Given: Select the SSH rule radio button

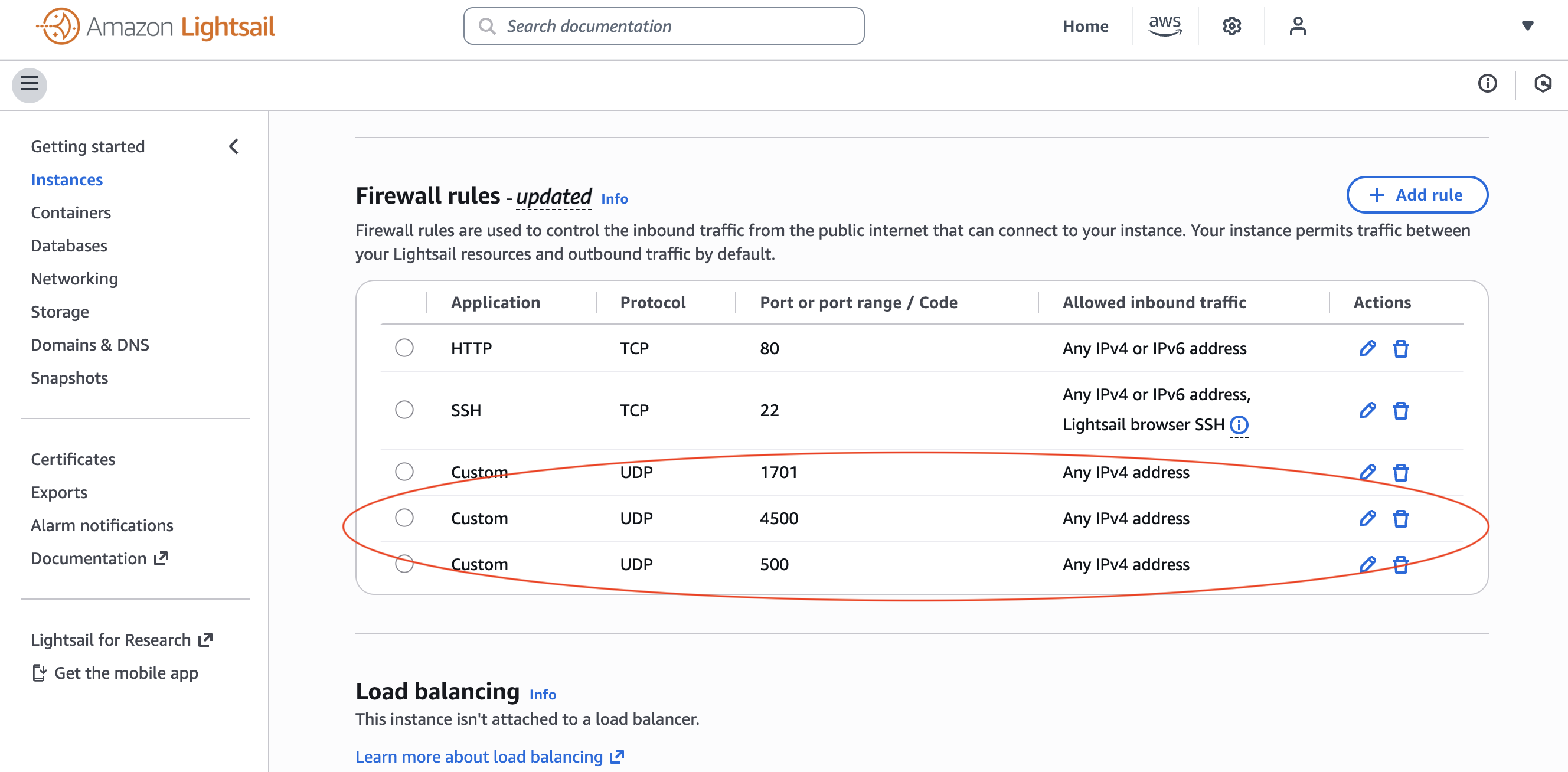Looking at the screenshot, I should pyautogui.click(x=404, y=410).
